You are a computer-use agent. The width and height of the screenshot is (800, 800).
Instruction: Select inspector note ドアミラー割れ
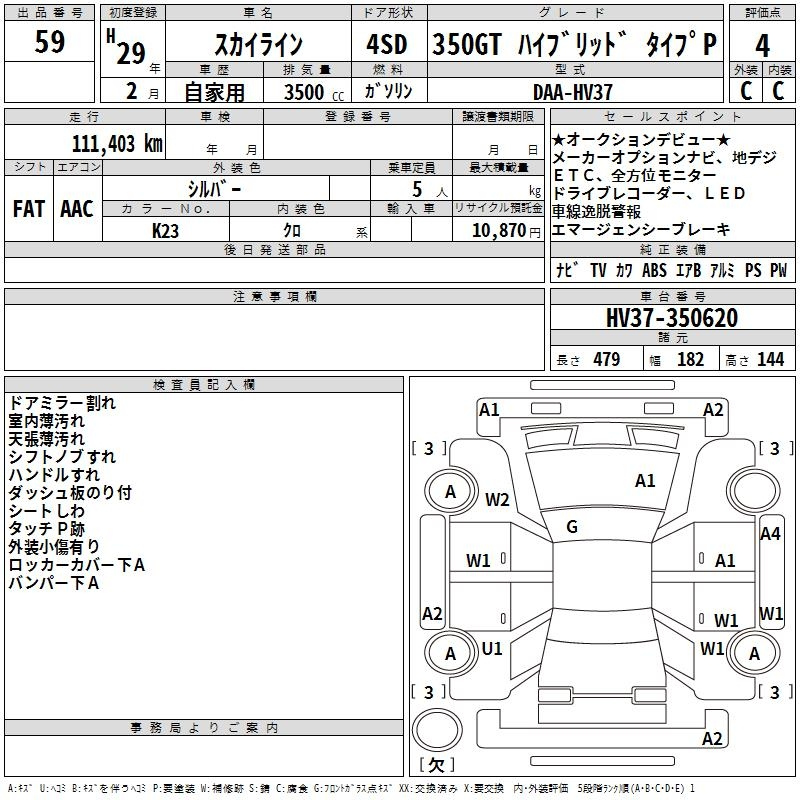(62, 403)
